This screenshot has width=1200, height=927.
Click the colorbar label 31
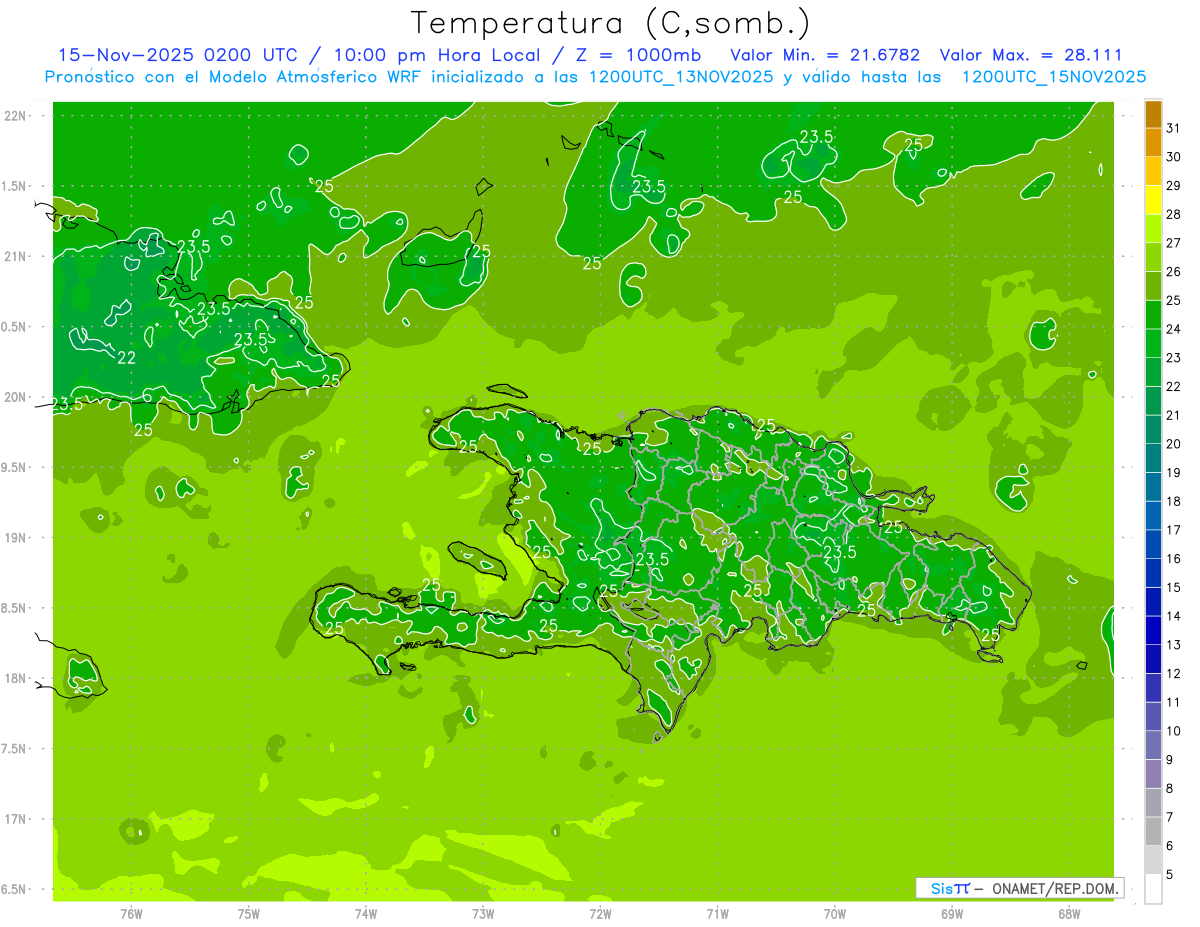1174,128
